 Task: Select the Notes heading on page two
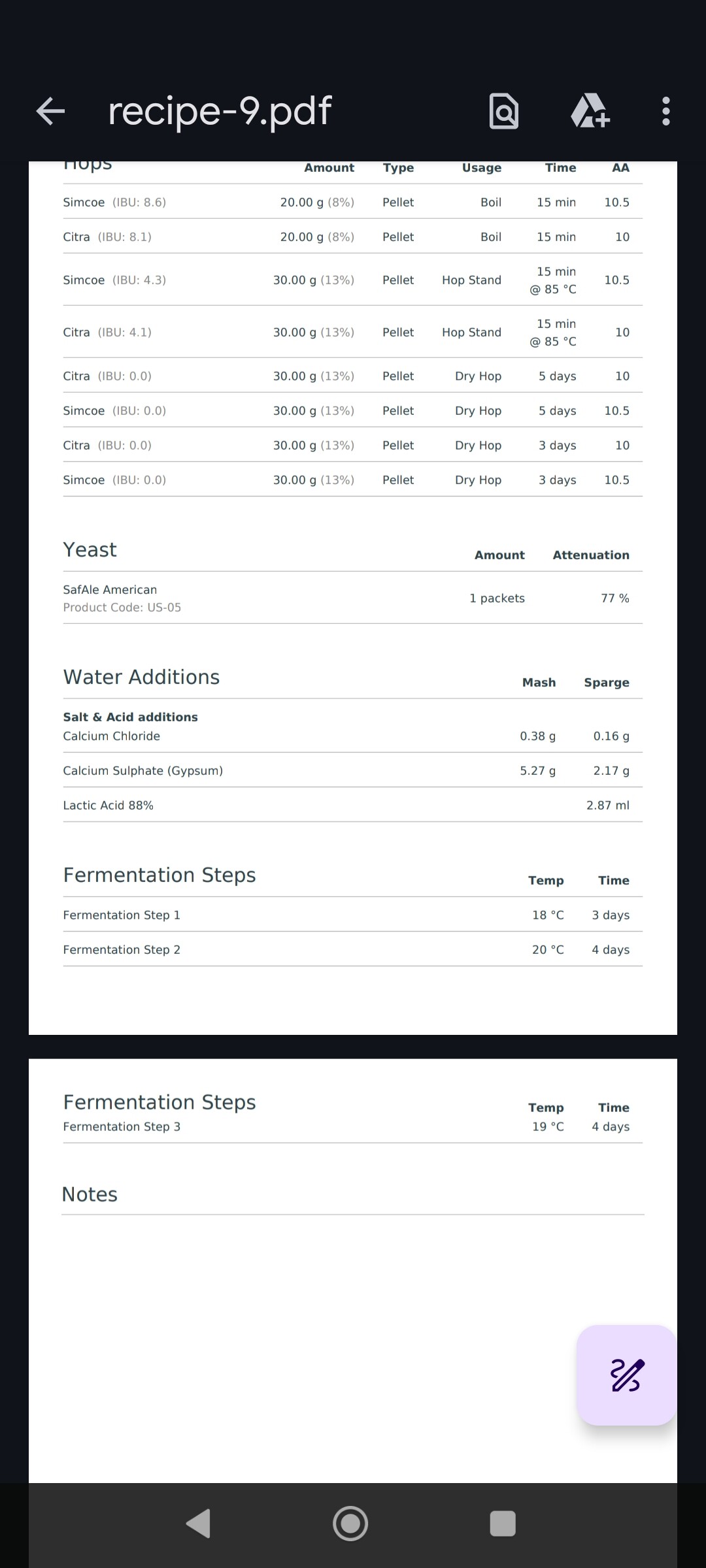pyautogui.click(x=90, y=1194)
